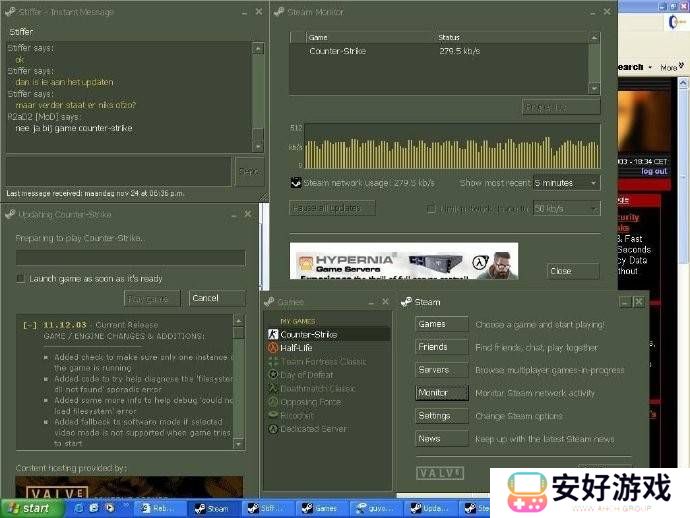The height and width of the screenshot is (518, 690).
Task: Toggle the Steam network usage checkbox
Action: click(296, 183)
